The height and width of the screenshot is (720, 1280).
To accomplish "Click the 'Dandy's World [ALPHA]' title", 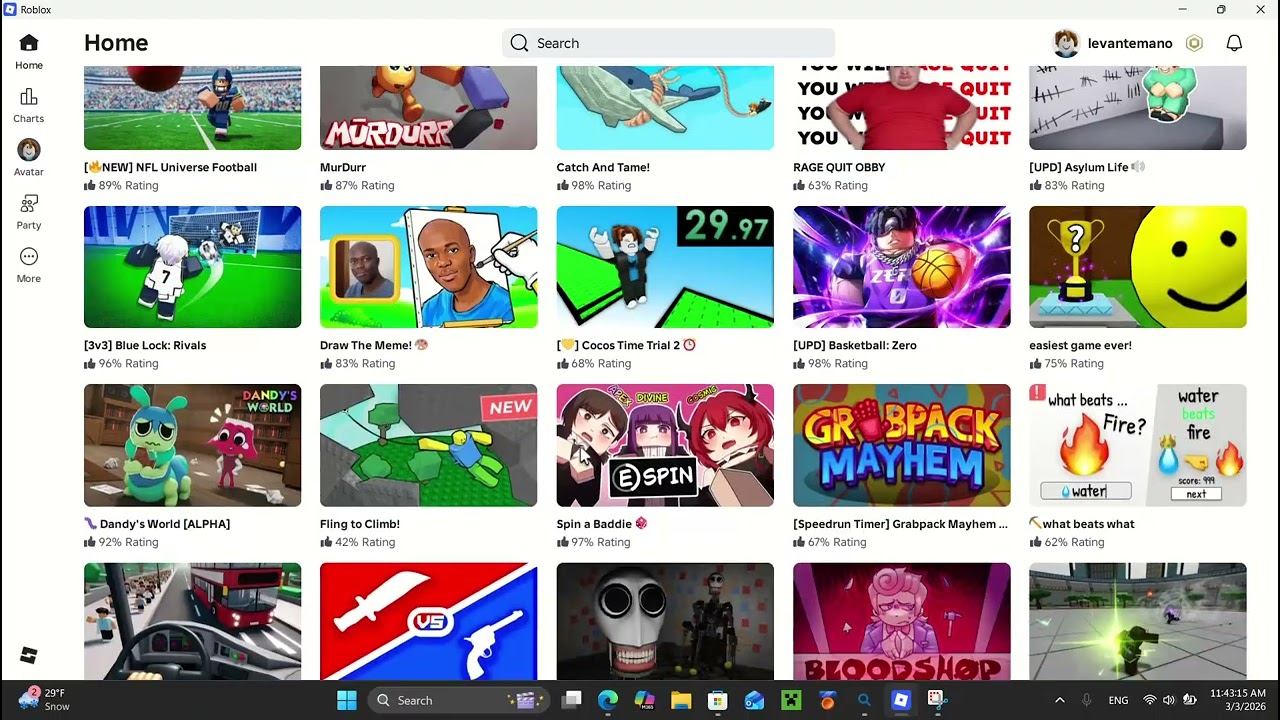I will [x=157, y=524].
